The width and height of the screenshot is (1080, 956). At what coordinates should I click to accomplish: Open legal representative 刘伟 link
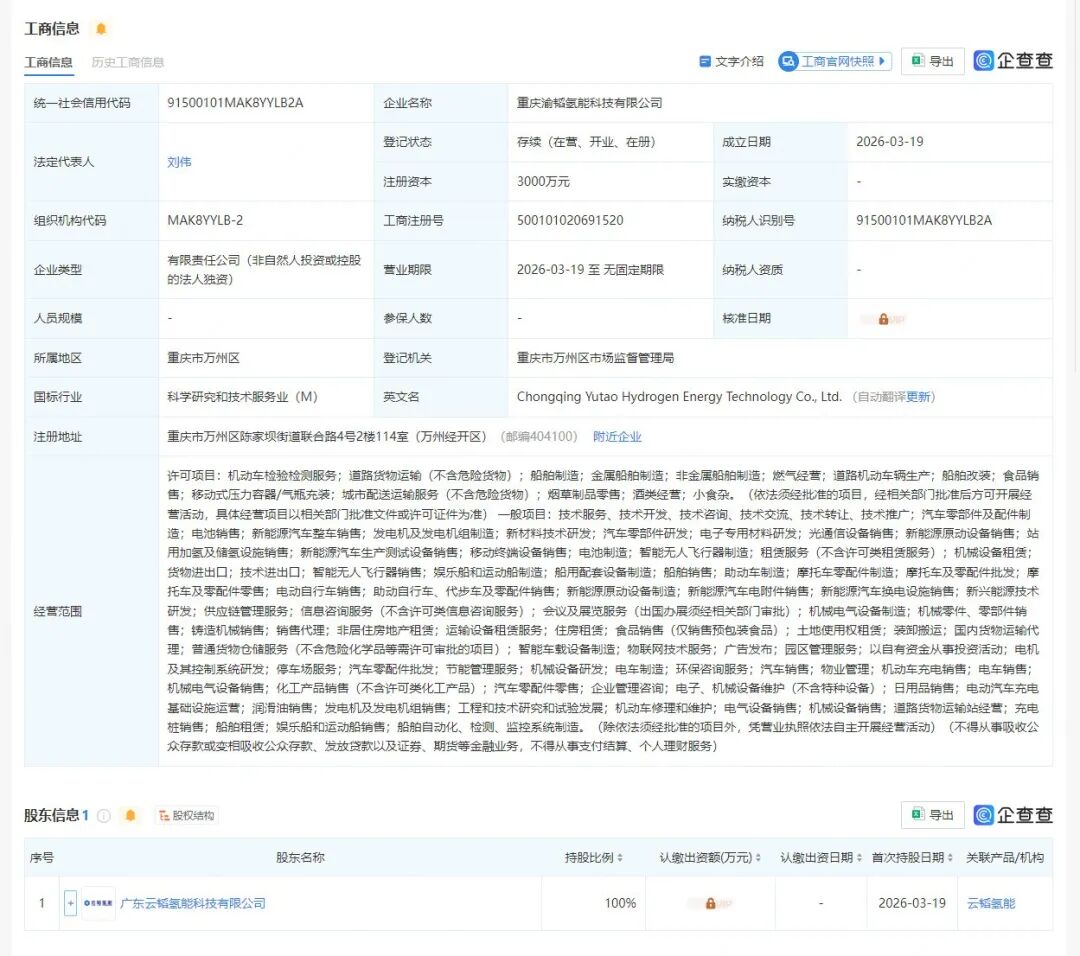pos(179,162)
